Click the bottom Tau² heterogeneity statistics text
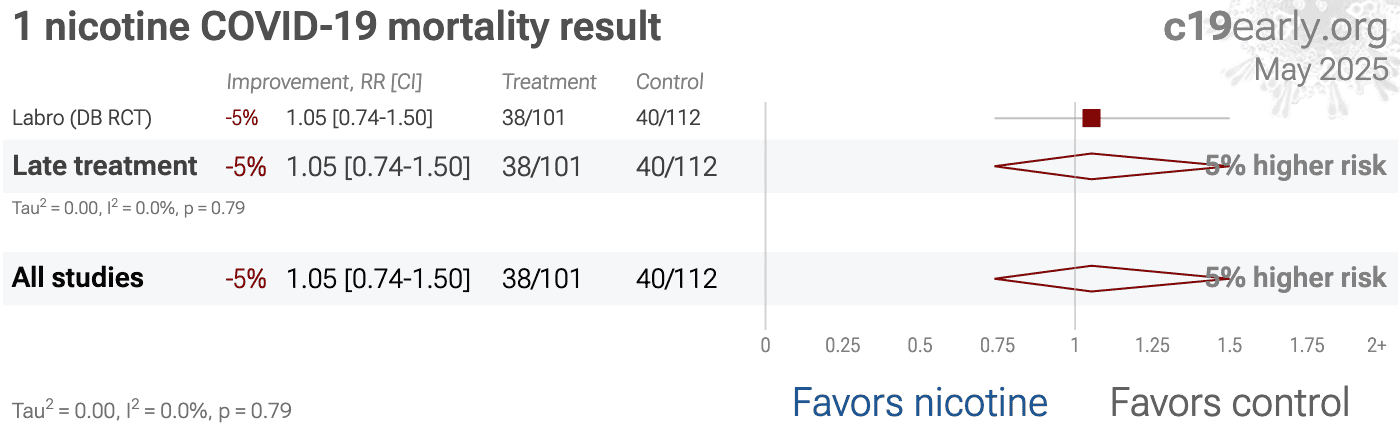The image size is (1400, 429). [x=152, y=410]
